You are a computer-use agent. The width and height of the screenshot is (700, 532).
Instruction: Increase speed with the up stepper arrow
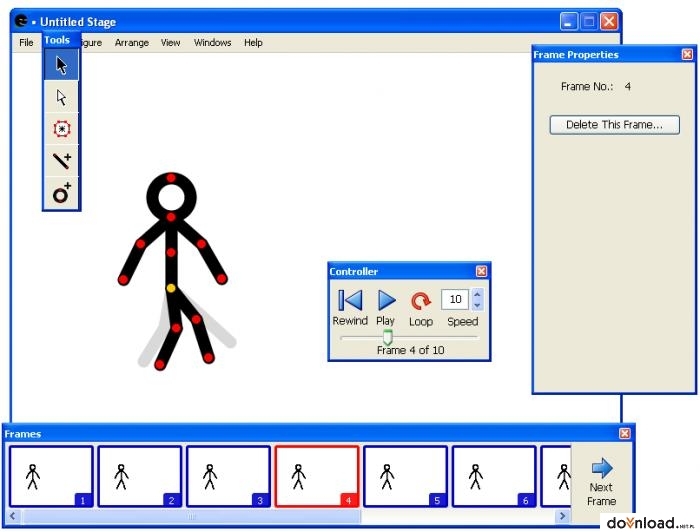477,295
